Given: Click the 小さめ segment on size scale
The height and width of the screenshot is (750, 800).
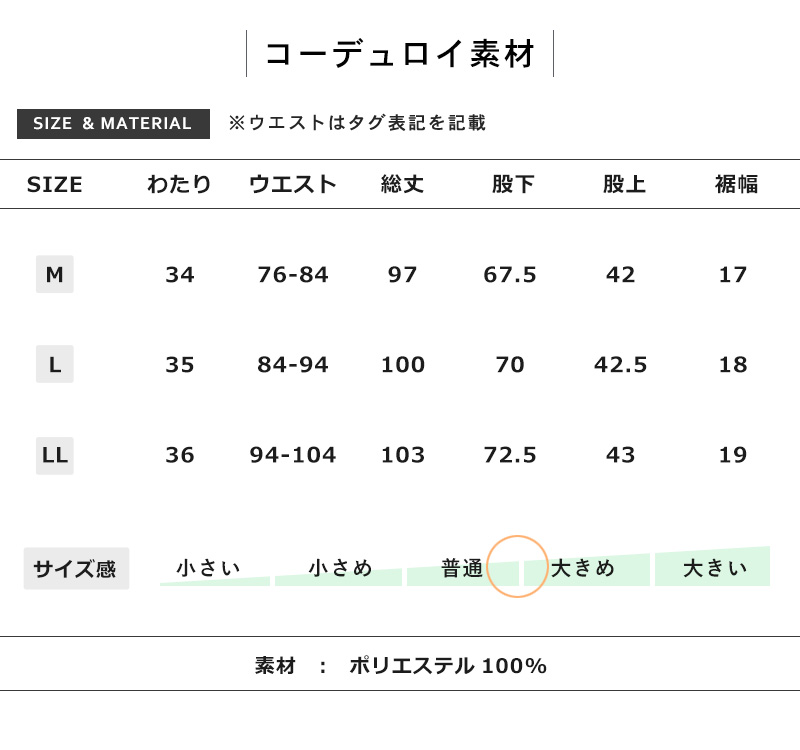Looking at the screenshot, I should (x=340, y=569).
